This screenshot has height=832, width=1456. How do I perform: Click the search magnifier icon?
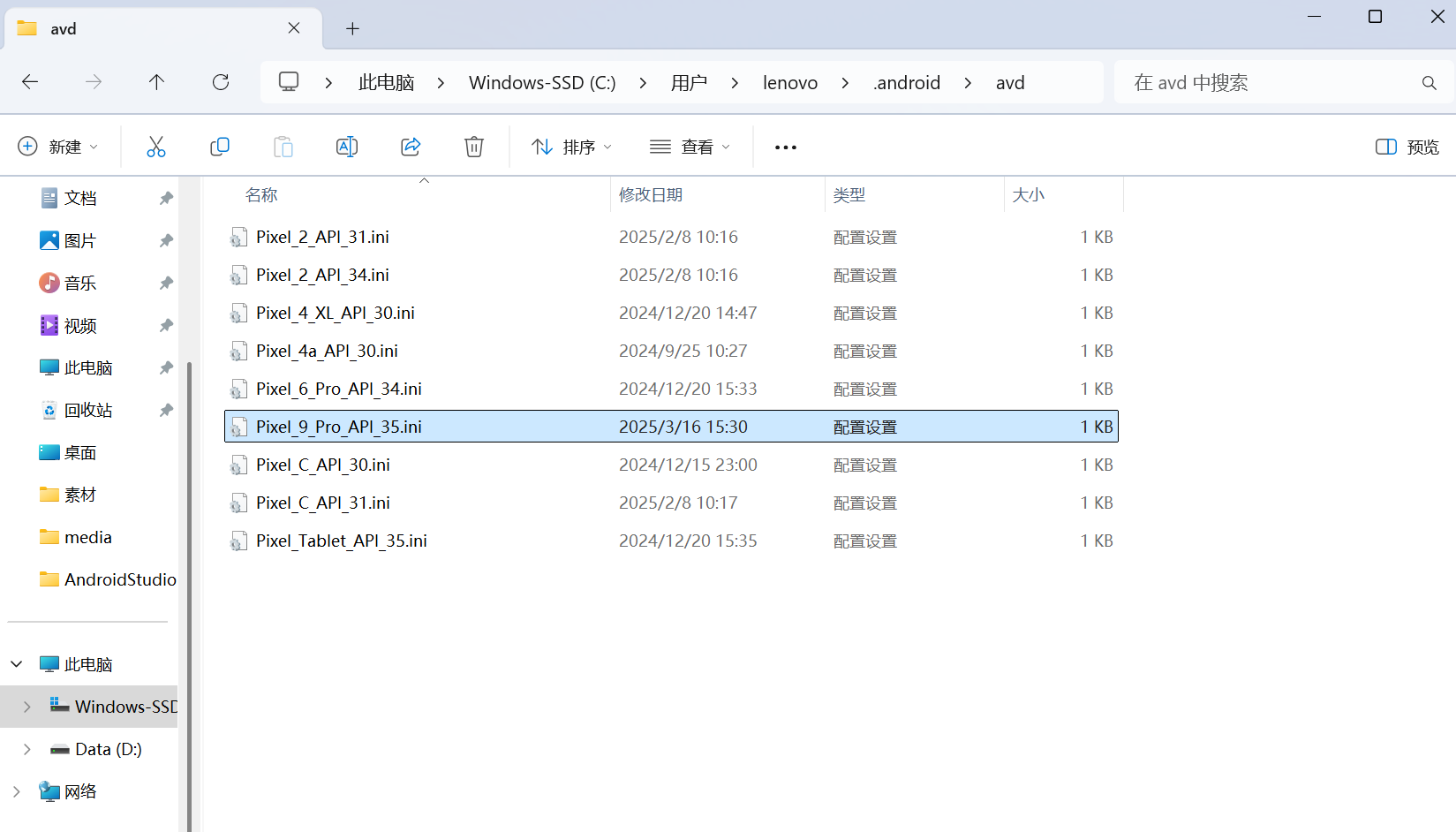pos(1430,83)
